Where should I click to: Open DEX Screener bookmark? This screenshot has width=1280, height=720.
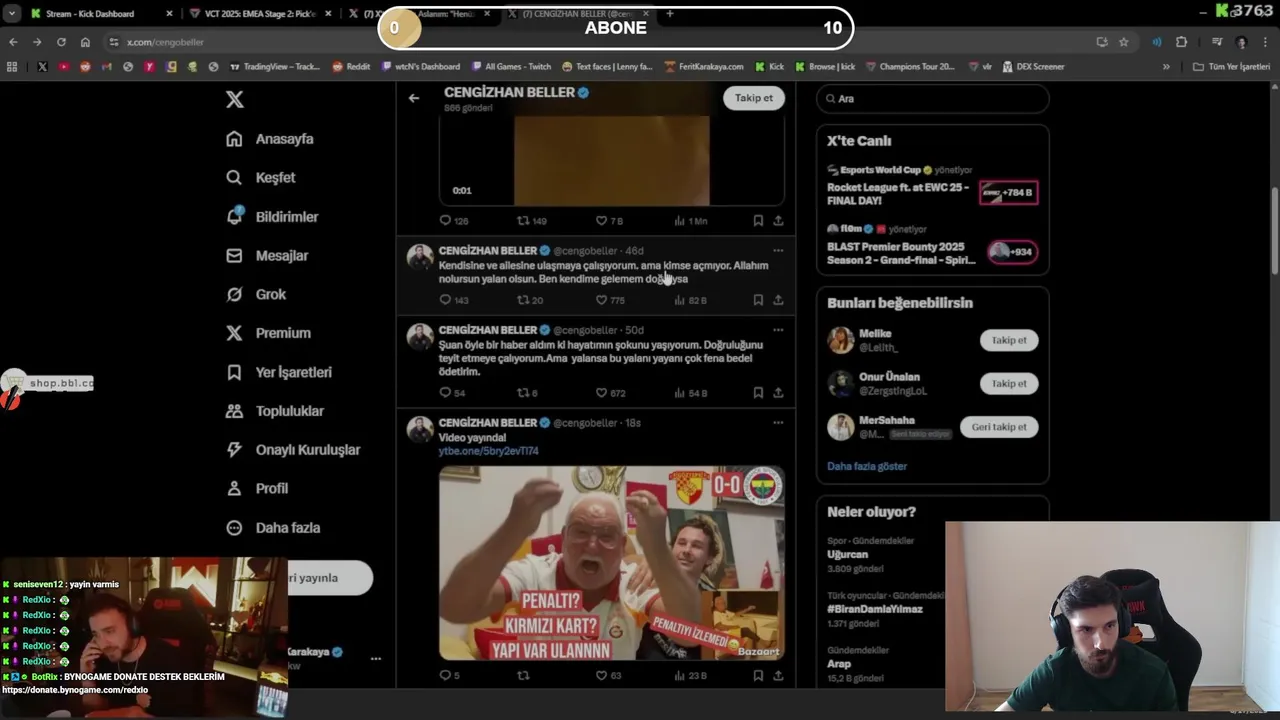tap(1033, 67)
